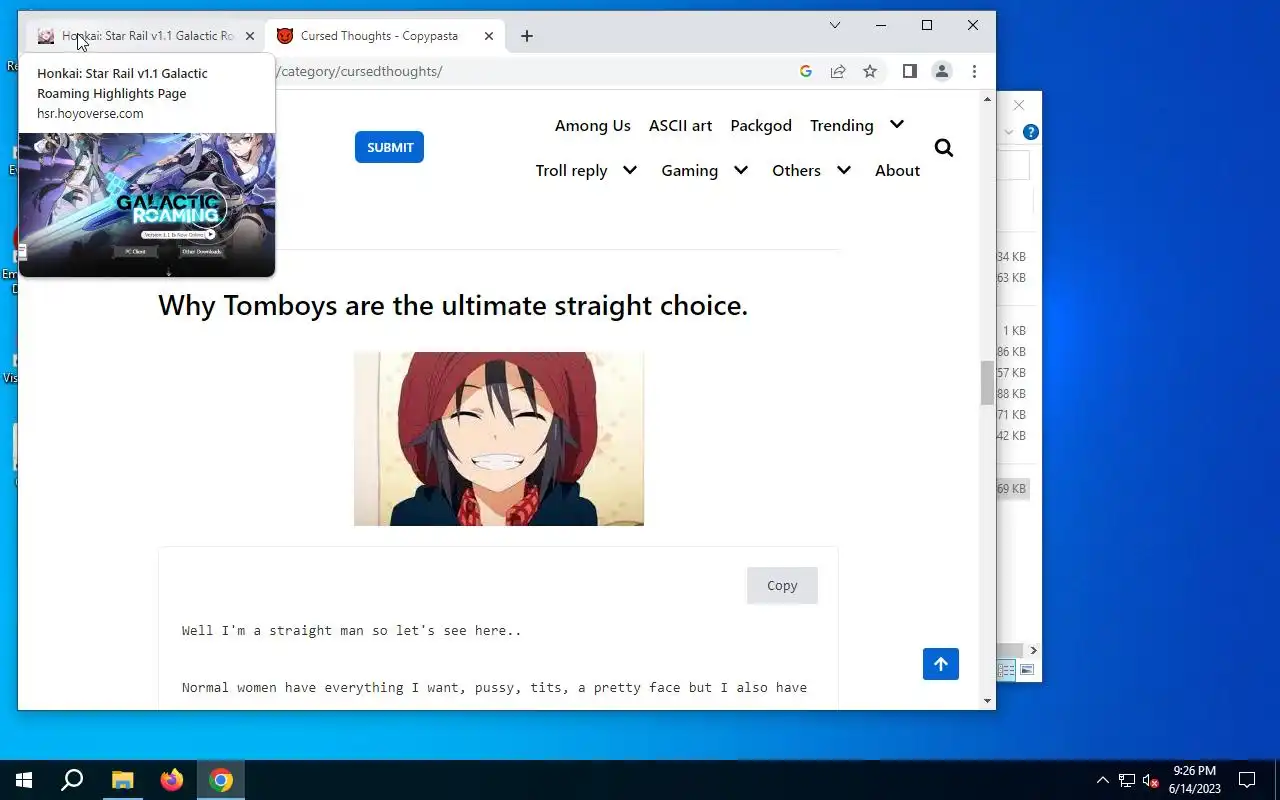
Task: Open Trending menu item
Action: pos(842,125)
